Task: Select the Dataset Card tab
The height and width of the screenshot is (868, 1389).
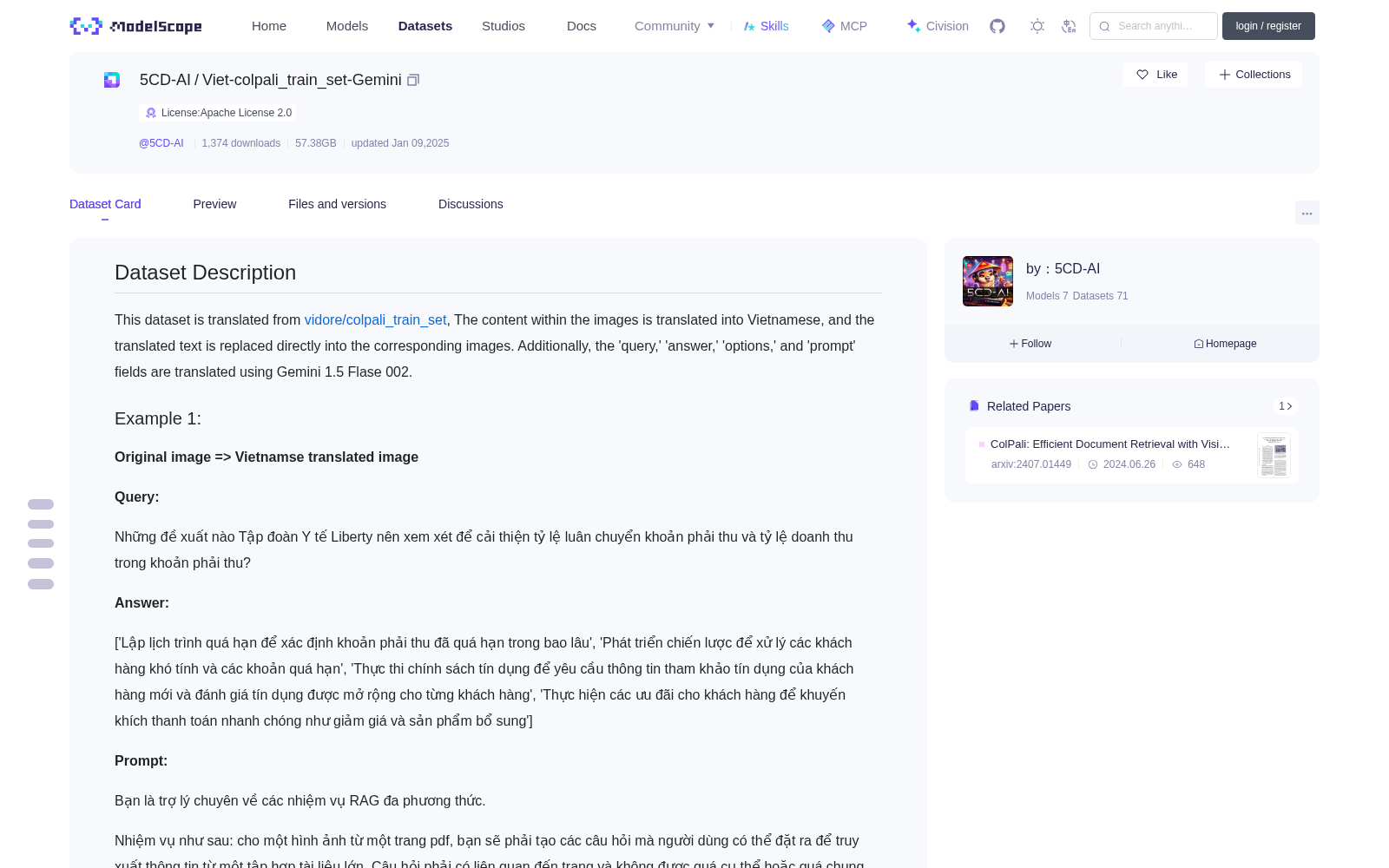Action: point(105,204)
